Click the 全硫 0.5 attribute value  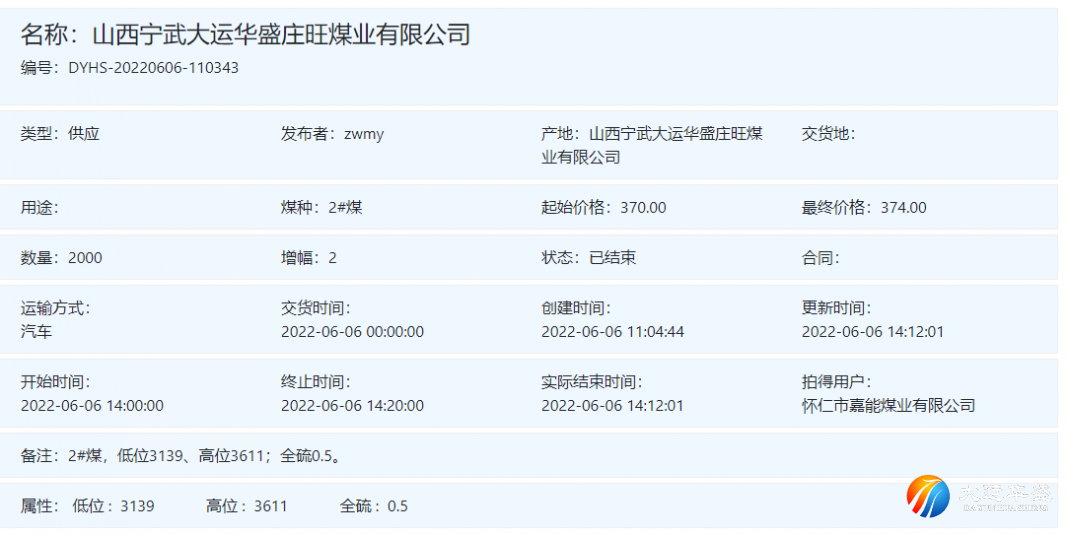(x=397, y=506)
